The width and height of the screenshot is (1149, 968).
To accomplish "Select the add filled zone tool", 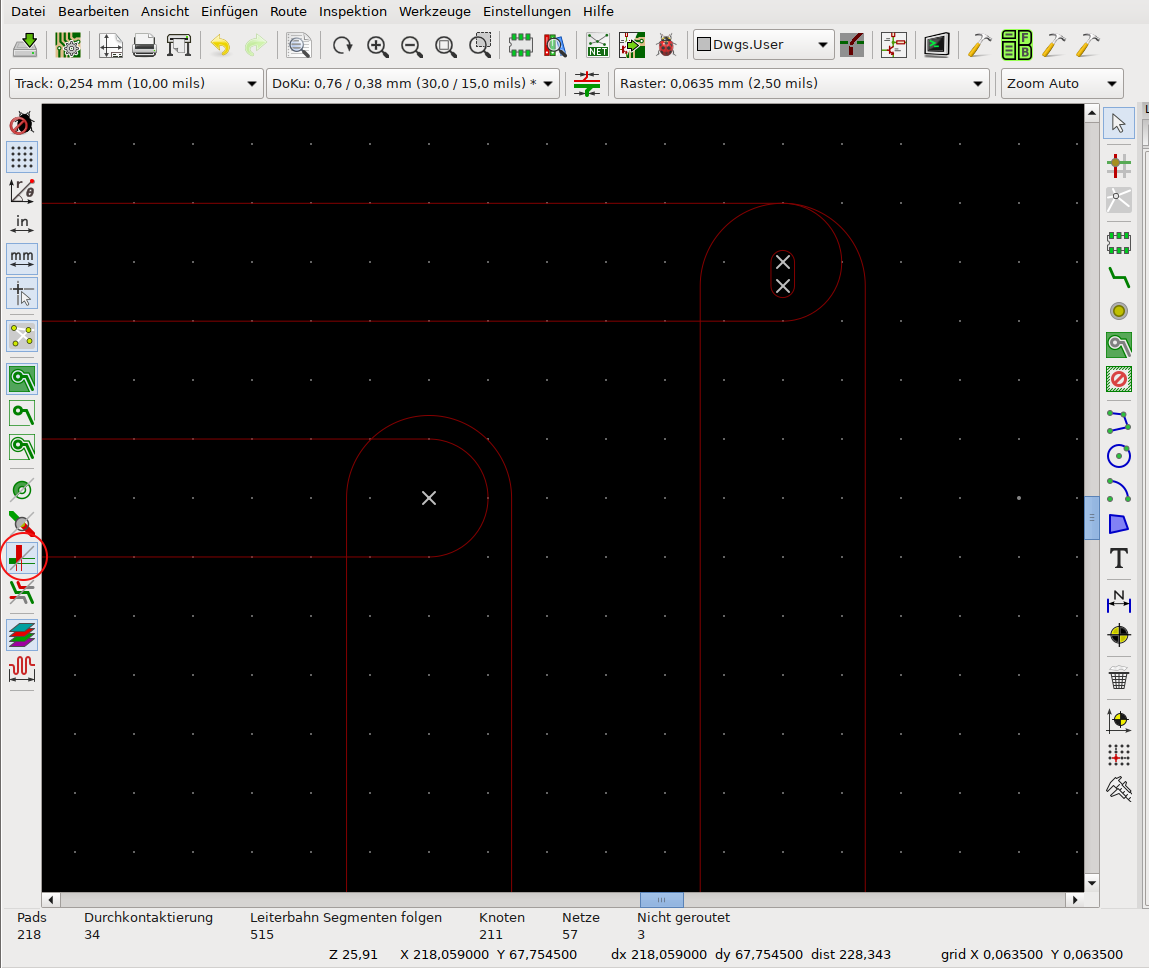I will tap(1119, 345).
